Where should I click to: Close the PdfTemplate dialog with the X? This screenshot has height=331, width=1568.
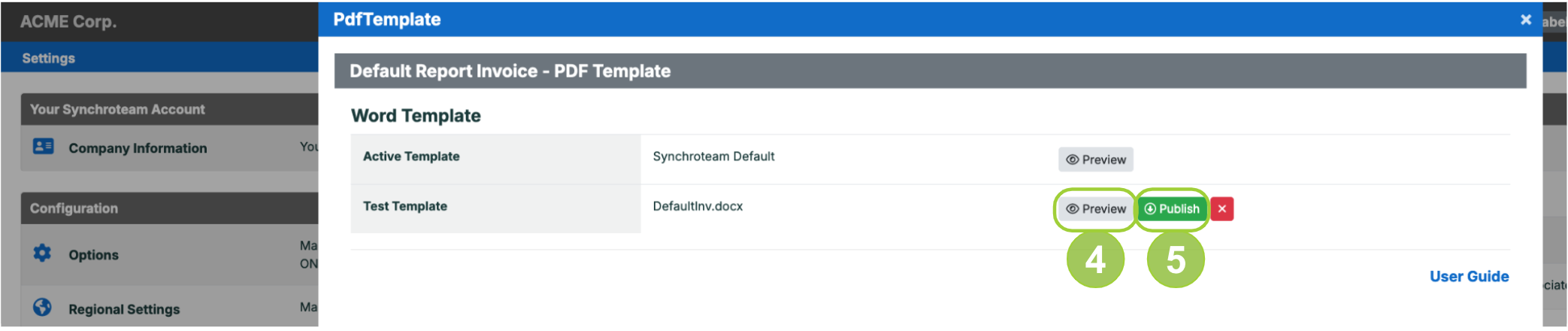[x=1525, y=20]
